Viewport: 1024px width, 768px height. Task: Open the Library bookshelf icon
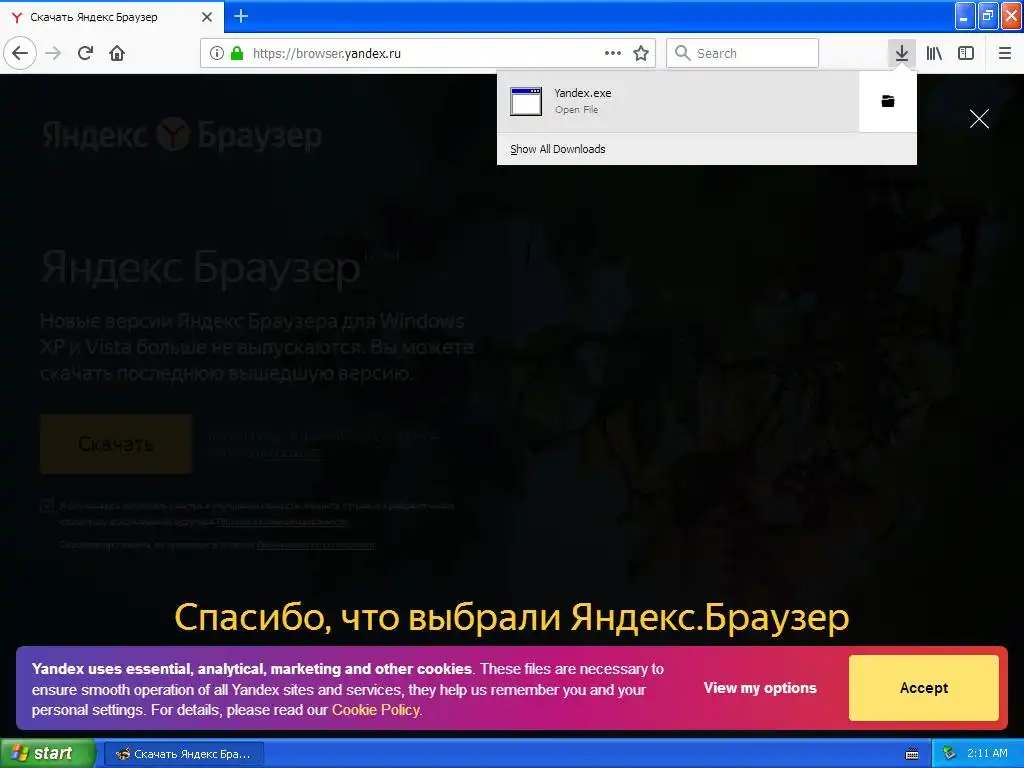pyautogui.click(x=934, y=53)
